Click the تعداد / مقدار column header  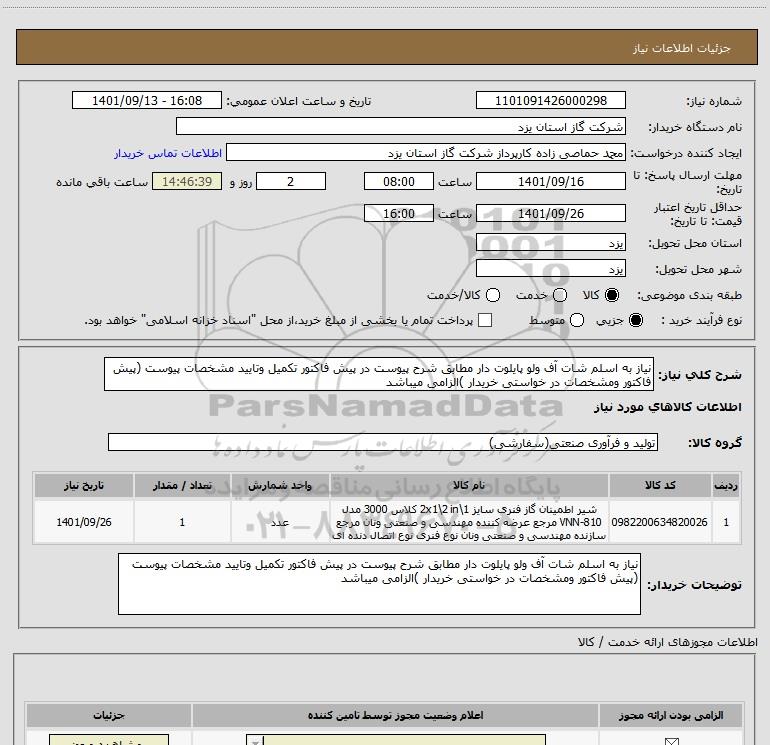coord(182,486)
